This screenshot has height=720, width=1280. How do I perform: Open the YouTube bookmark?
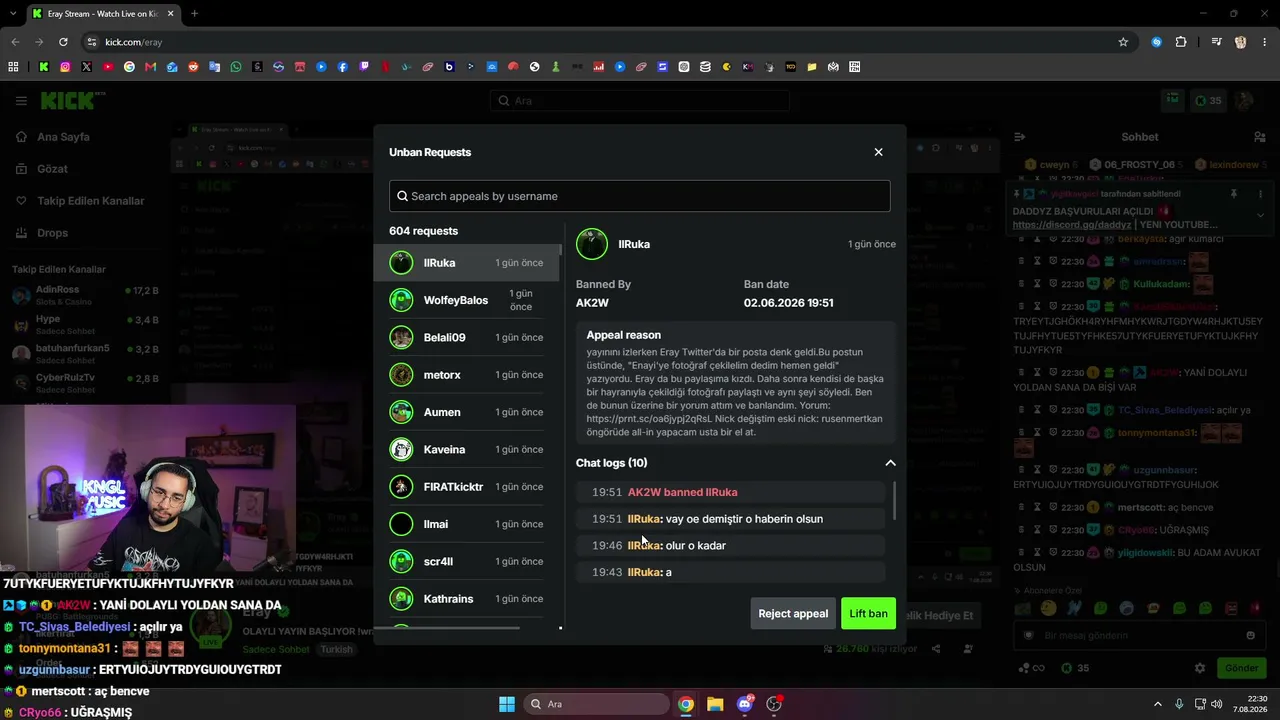[x=108, y=67]
